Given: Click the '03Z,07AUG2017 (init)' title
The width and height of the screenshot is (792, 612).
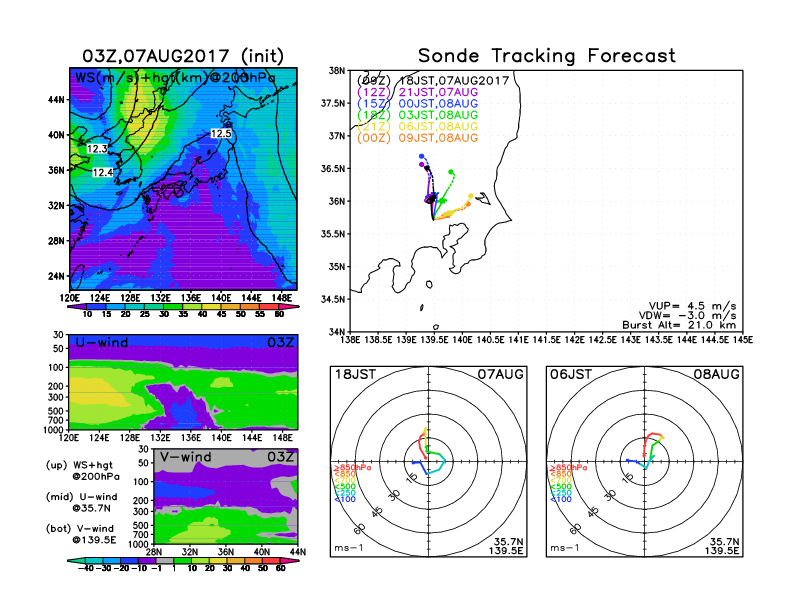Looking at the screenshot, I should tap(183, 56).
